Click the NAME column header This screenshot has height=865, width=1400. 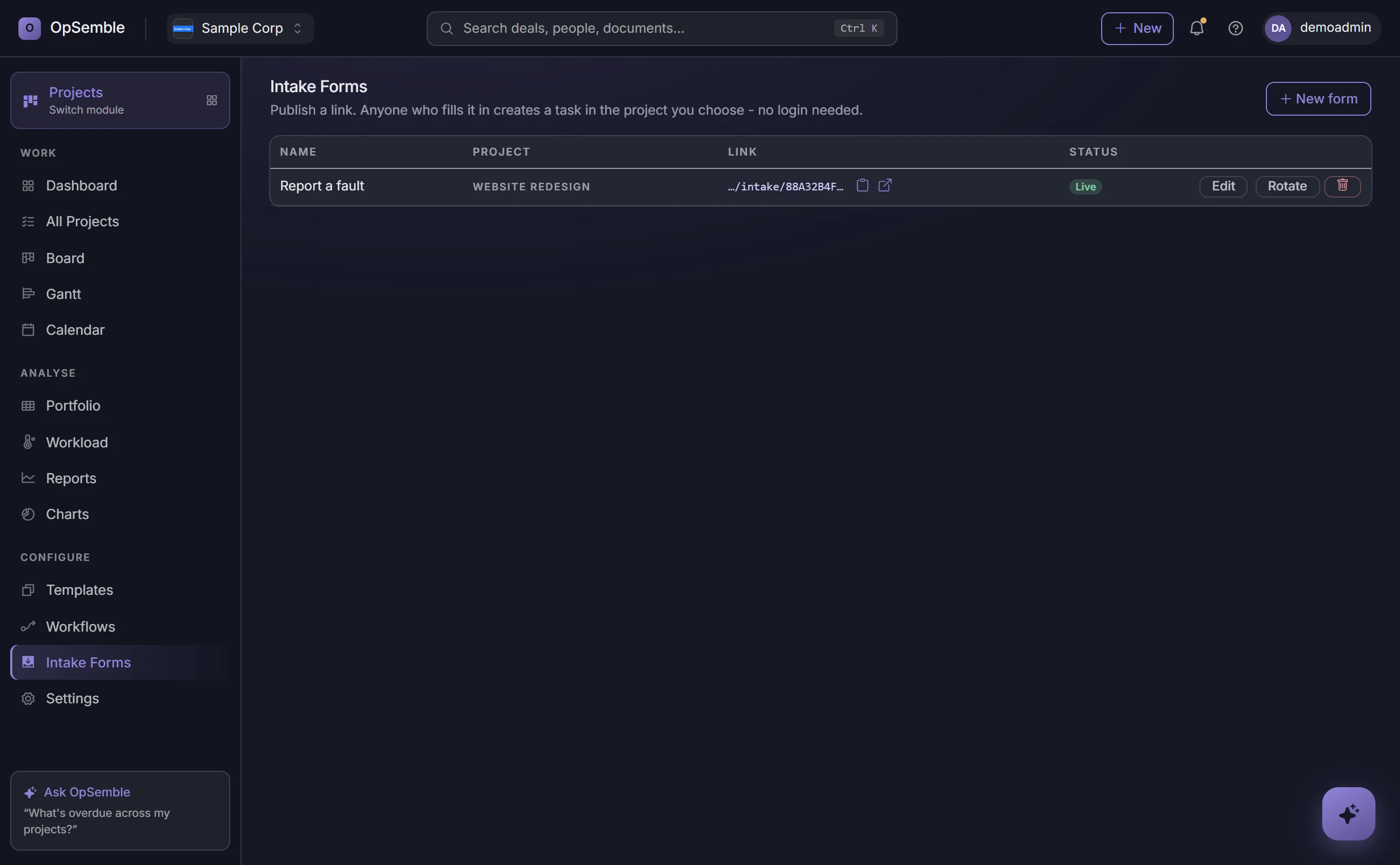coord(298,152)
